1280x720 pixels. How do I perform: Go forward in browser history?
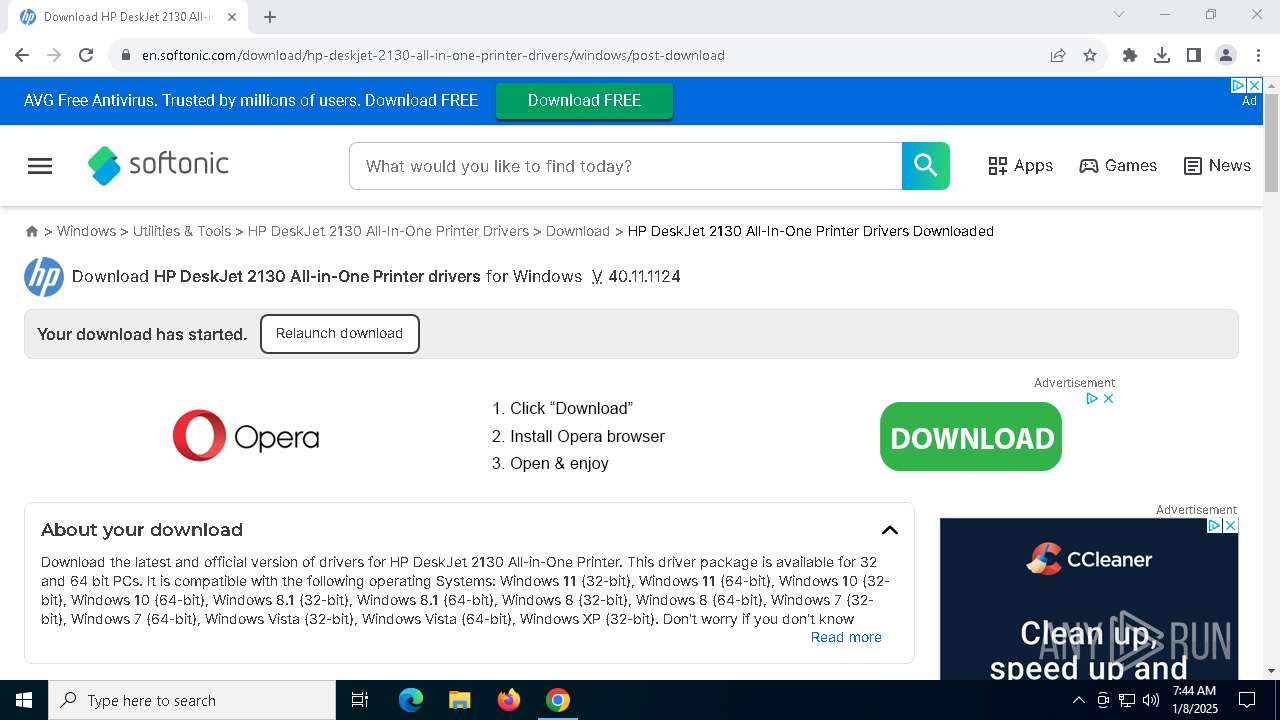point(54,55)
